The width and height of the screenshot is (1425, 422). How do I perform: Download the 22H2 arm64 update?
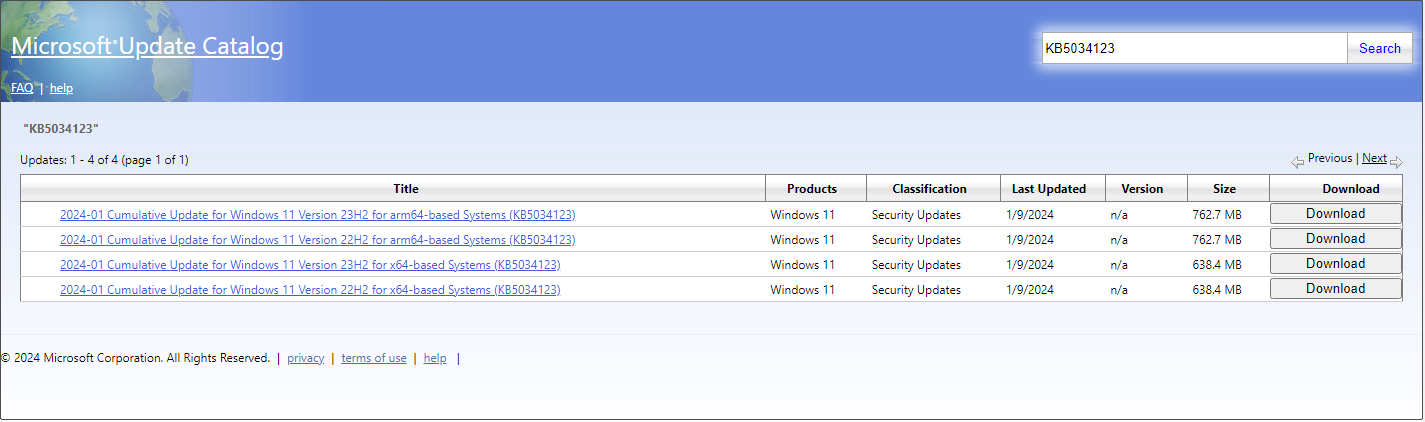(x=1335, y=239)
